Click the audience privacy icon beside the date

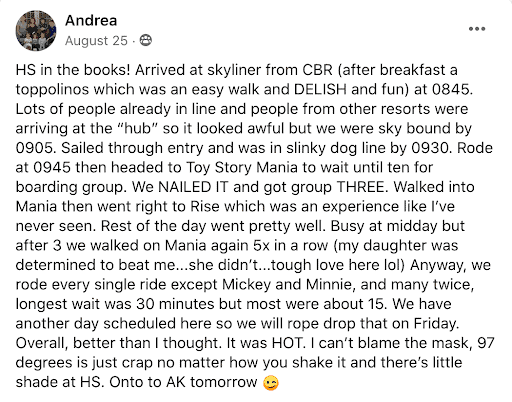pos(145,41)
